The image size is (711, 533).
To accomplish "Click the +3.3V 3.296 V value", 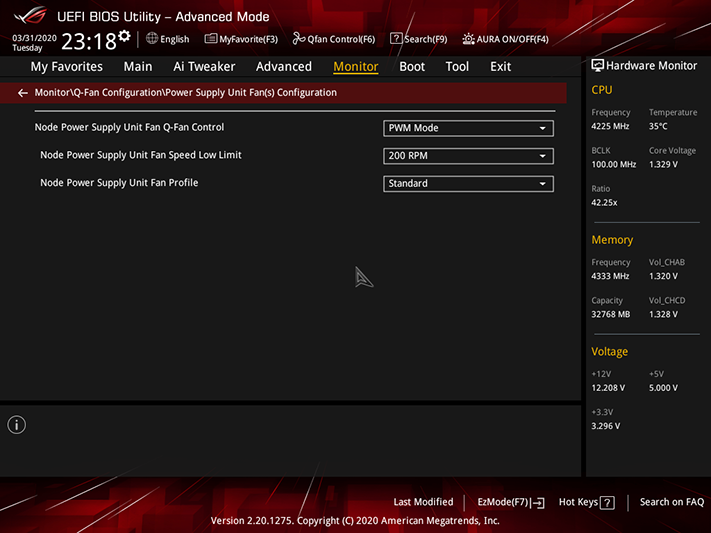I will tap(606, 426).
